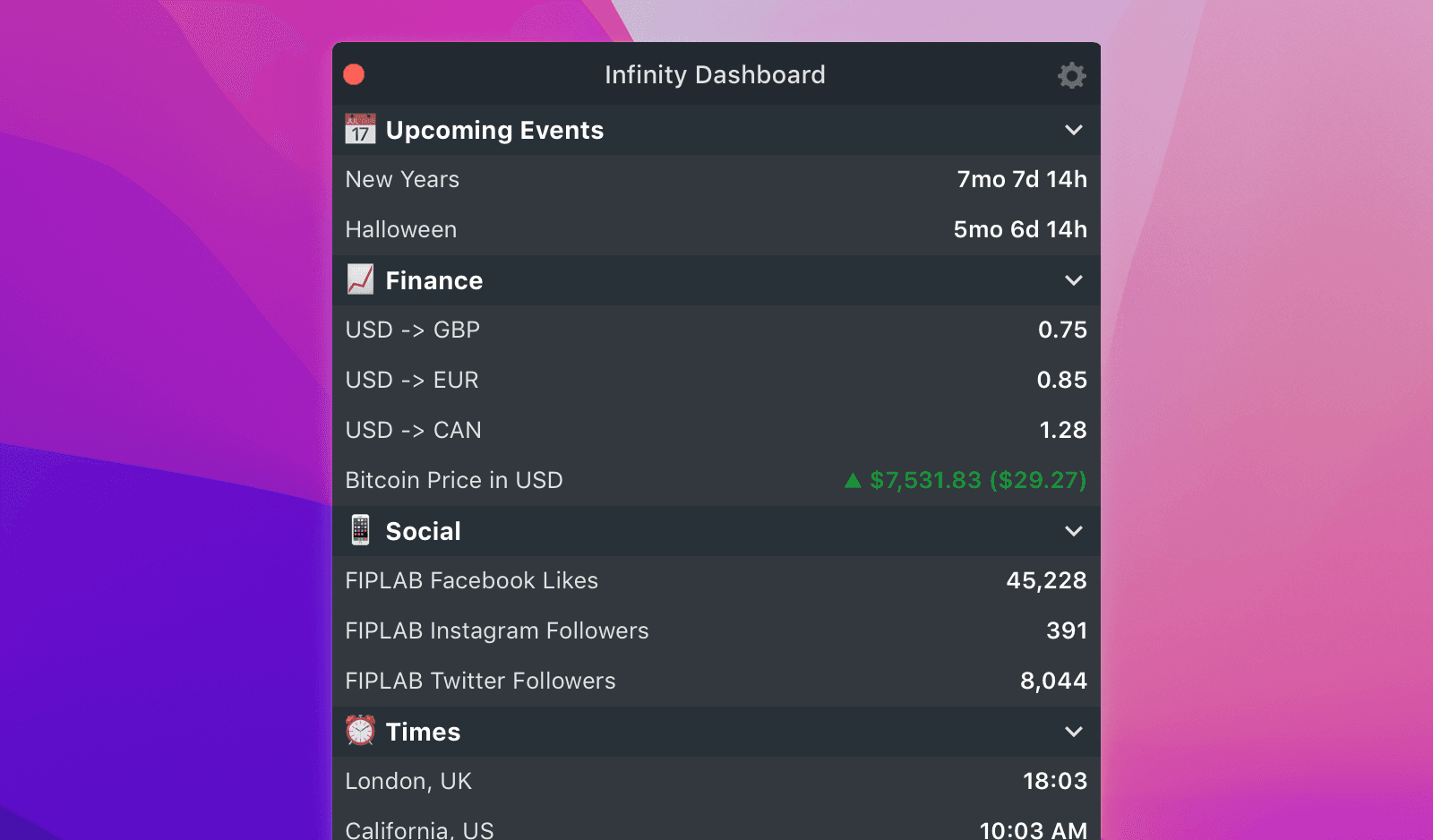Click the alarm clock icon beside Times
1433x840 pixels.
pos(360,731)
